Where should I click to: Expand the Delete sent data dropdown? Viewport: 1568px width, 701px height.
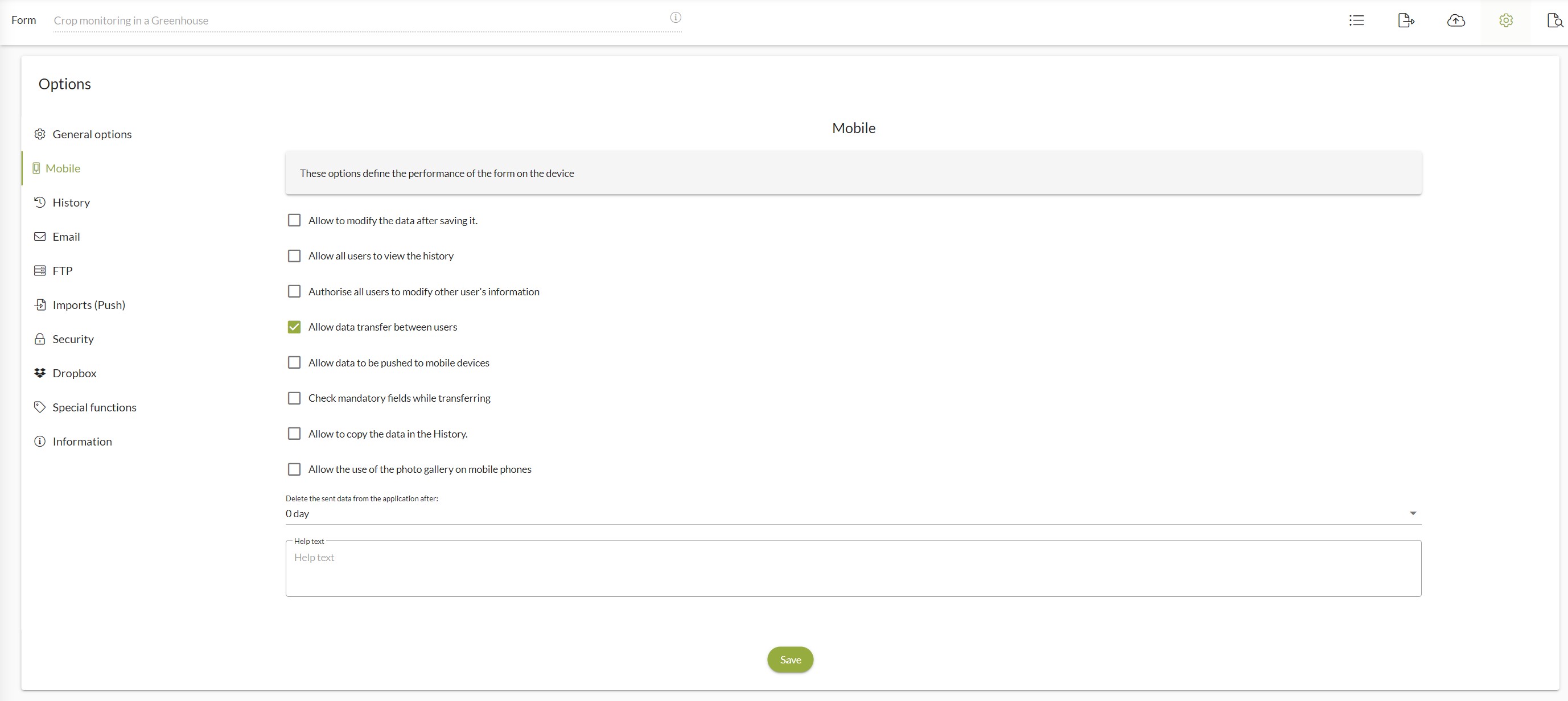[1413, 513]
